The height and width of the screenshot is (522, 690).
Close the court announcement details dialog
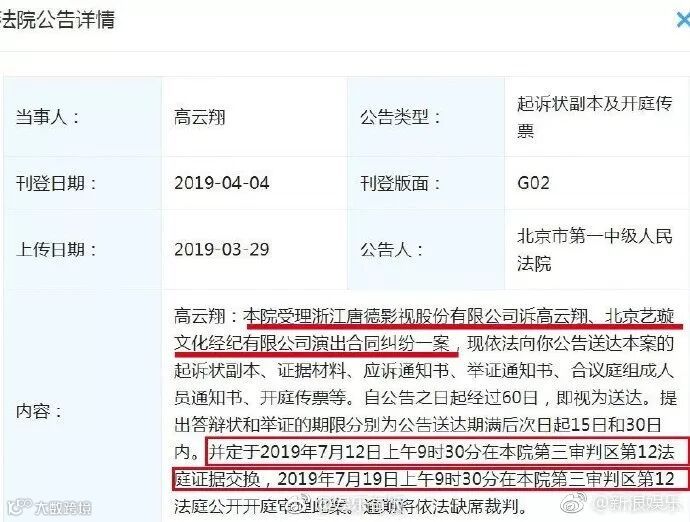pos(683,20)
